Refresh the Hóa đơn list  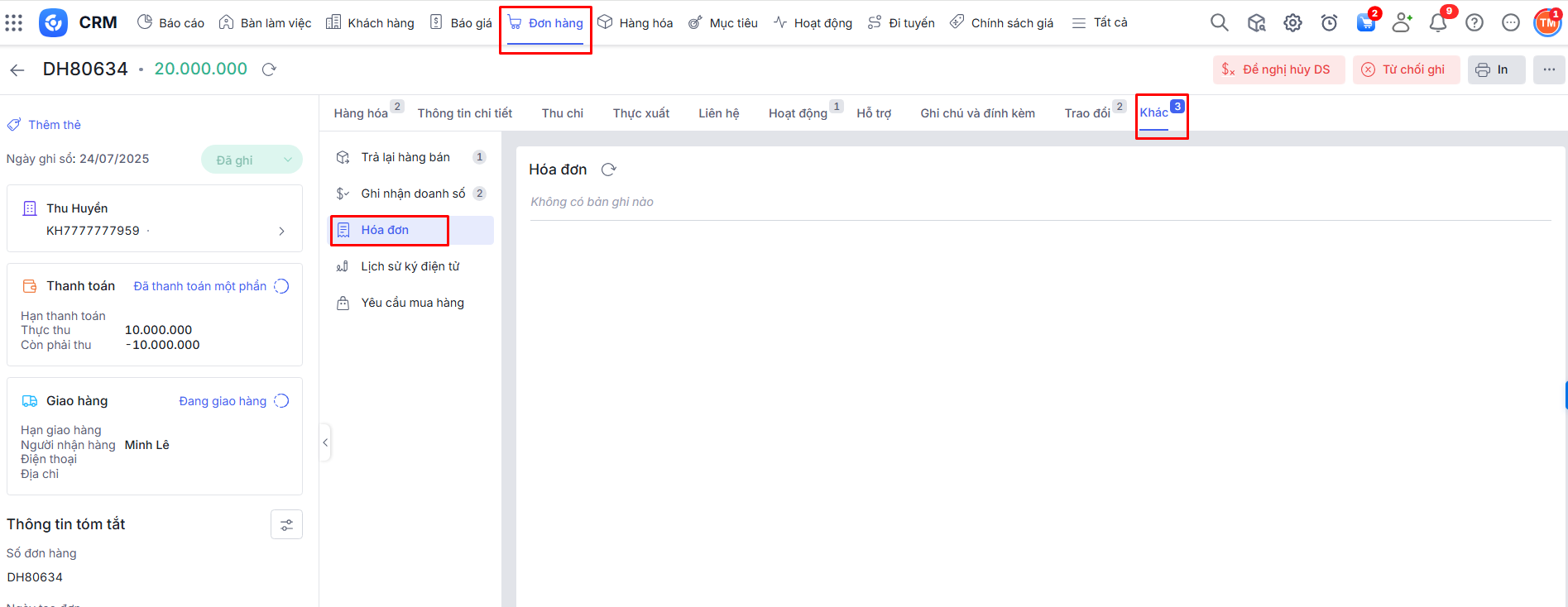[609, 170]
